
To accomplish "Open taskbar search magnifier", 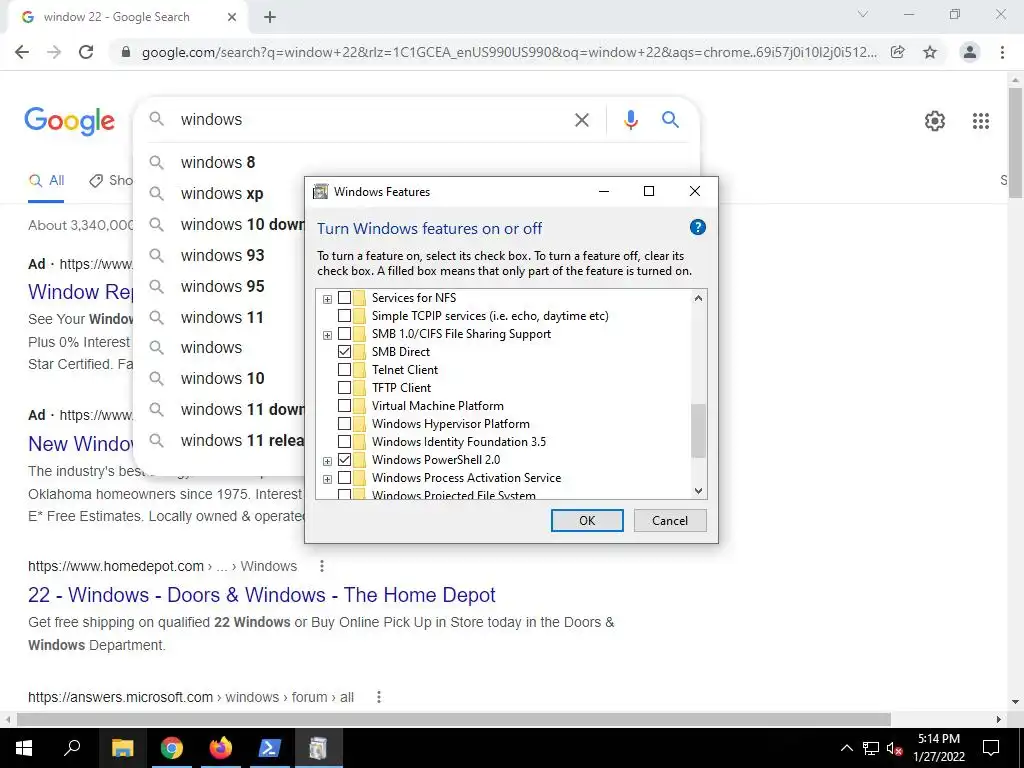I will coord(72,748).
